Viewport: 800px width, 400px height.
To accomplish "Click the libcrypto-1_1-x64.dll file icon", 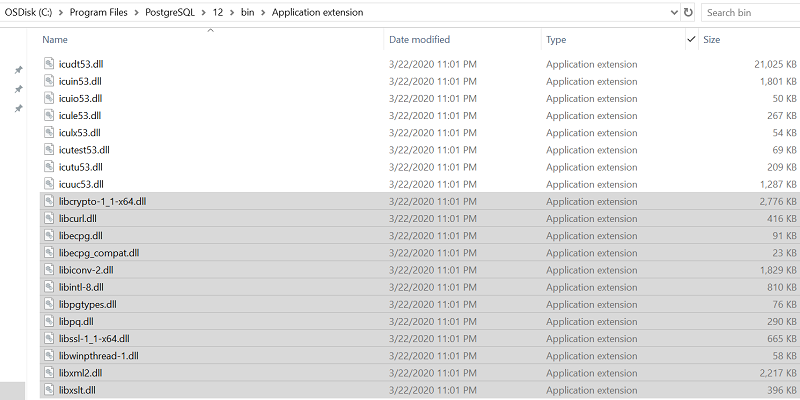I will click(x=48, y=201).
